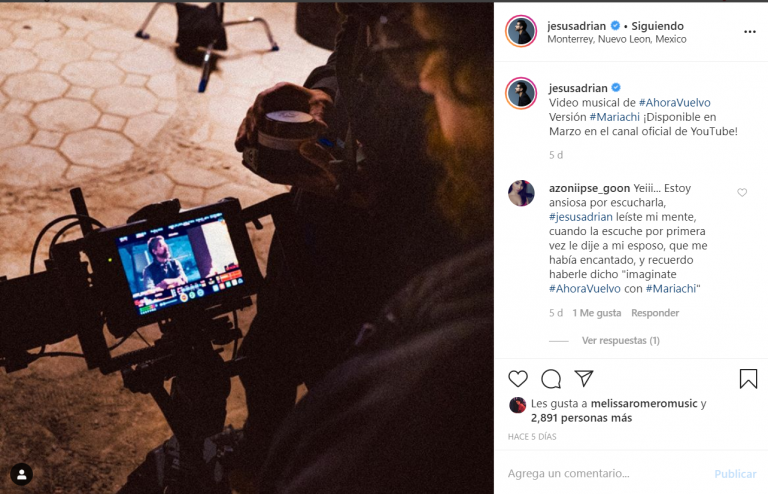Like azoniipse_goon's comment with small heart
The image size is (768, 494).
coord(742,192)
